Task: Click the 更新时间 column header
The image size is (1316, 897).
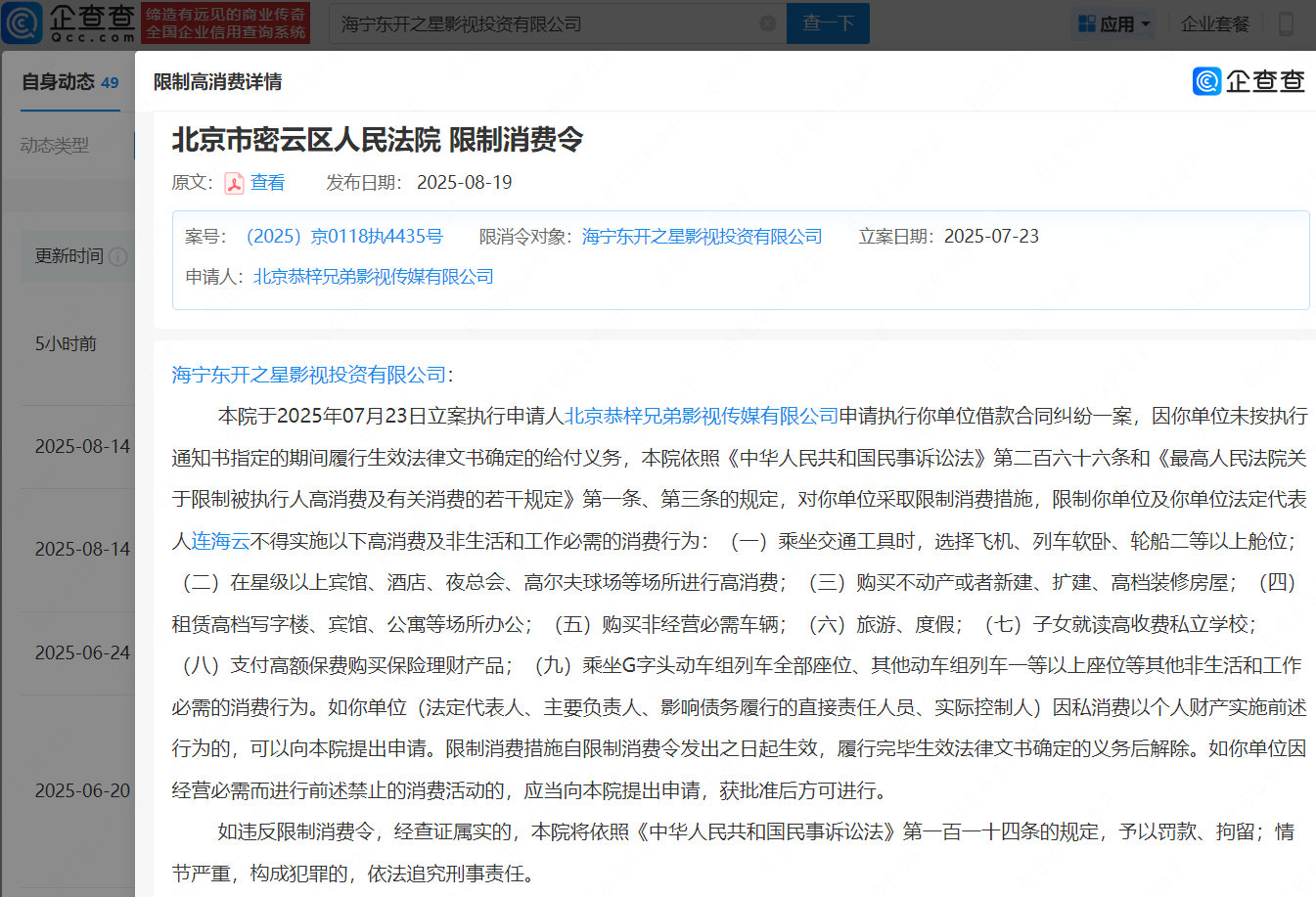Action: coord(68,256)
